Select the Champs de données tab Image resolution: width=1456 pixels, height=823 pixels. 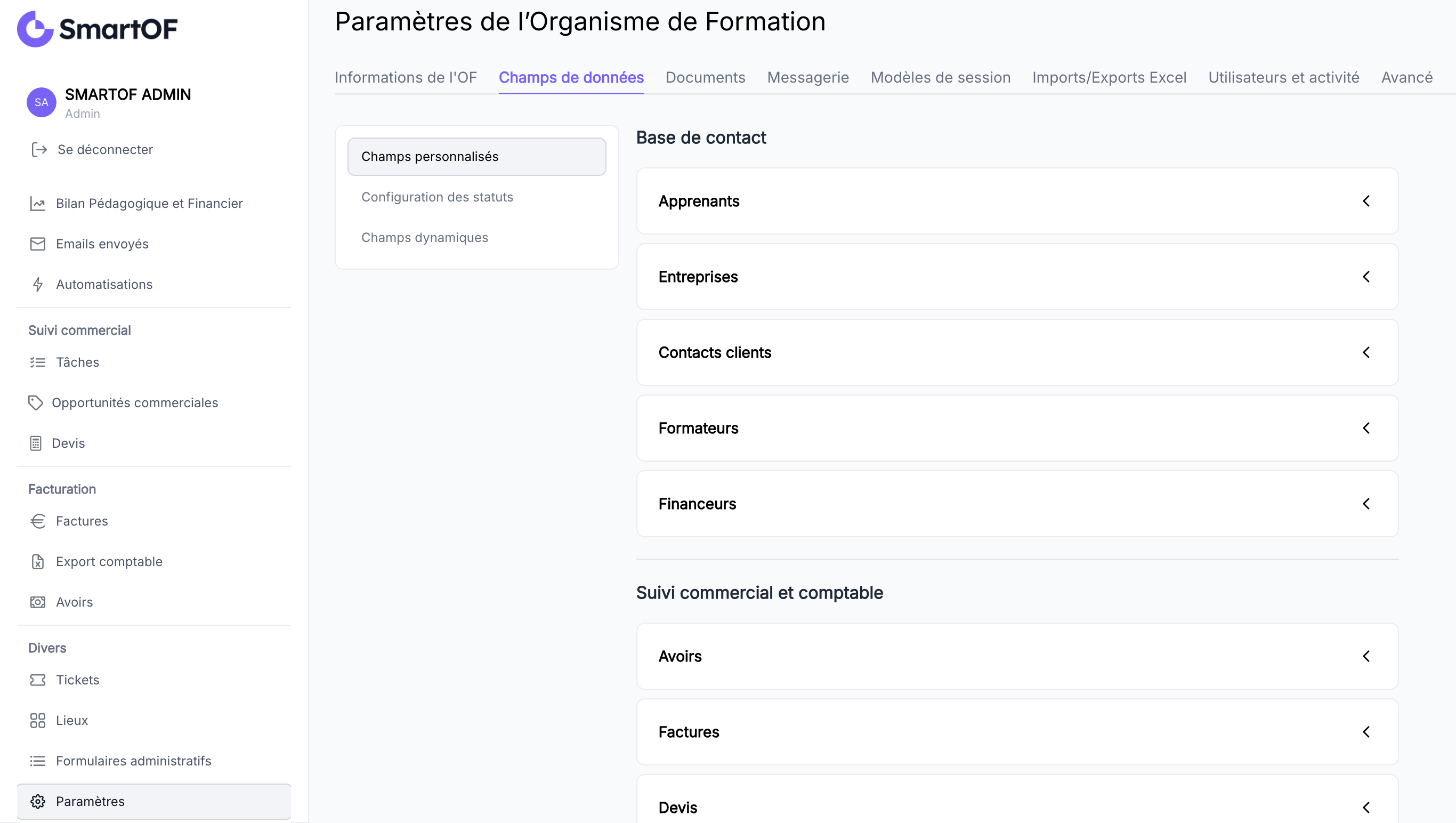(x=571, y=77)
